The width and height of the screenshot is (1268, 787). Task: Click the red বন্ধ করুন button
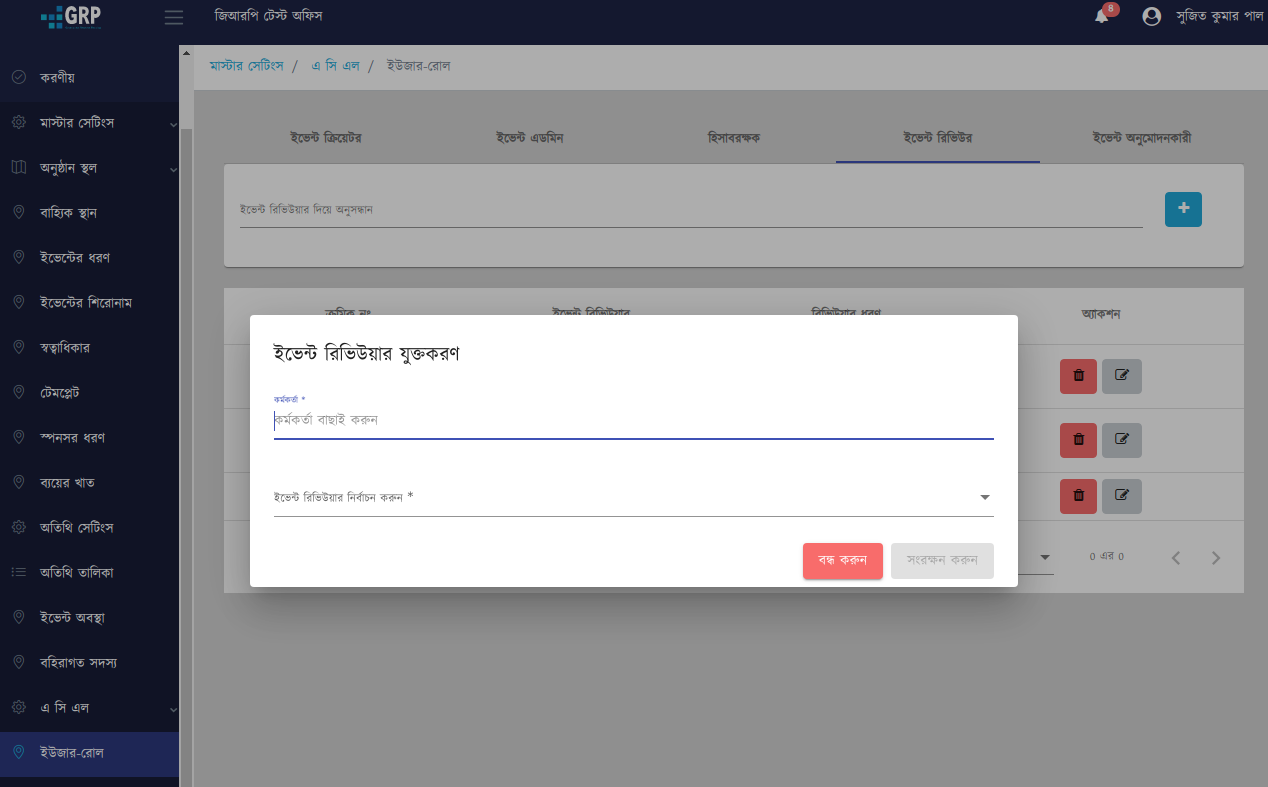point(842,560)
